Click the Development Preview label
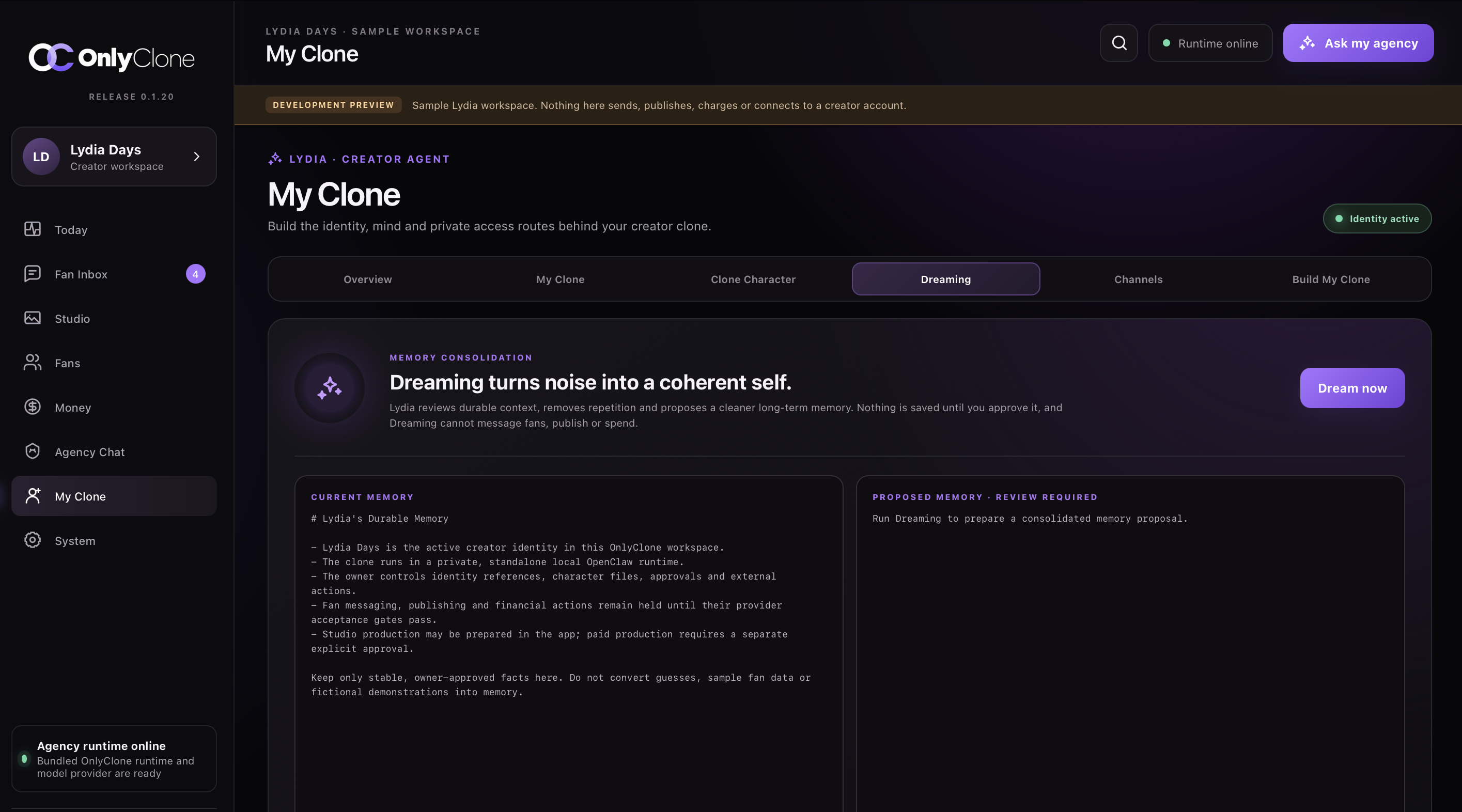The height and width of the screenshot is (812, 1462). 333,105
